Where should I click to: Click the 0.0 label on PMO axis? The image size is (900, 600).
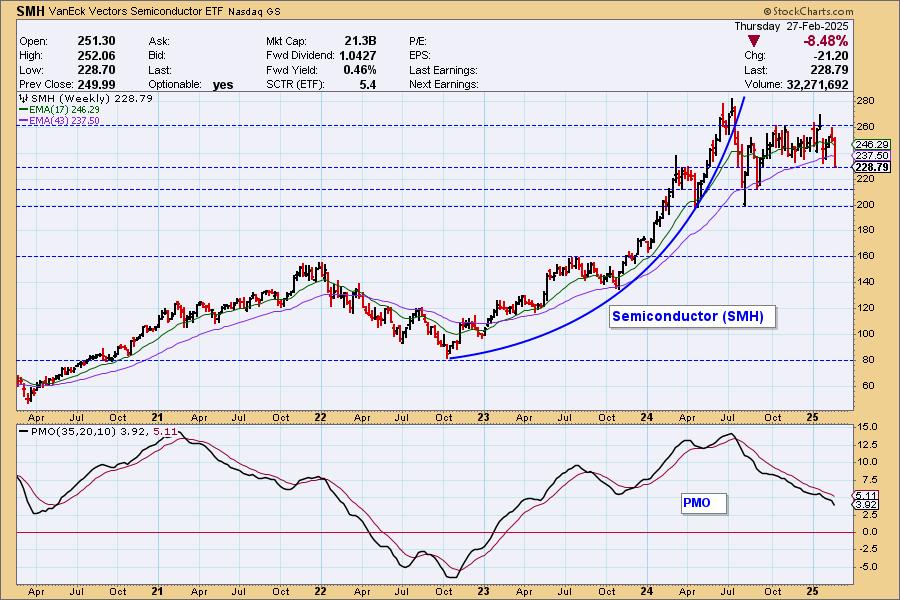868,532
